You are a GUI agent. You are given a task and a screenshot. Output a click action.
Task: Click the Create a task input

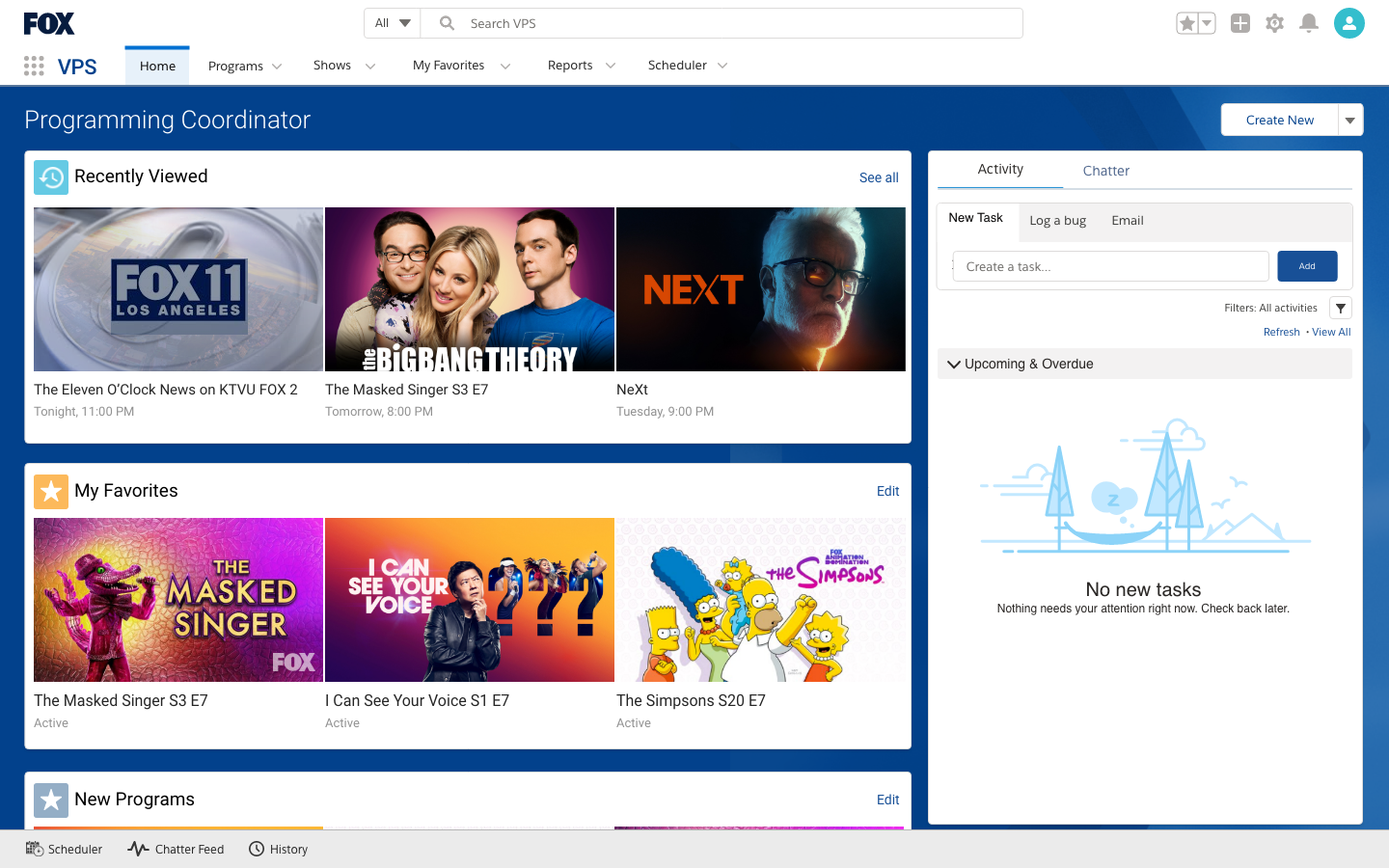(1111, 266)
